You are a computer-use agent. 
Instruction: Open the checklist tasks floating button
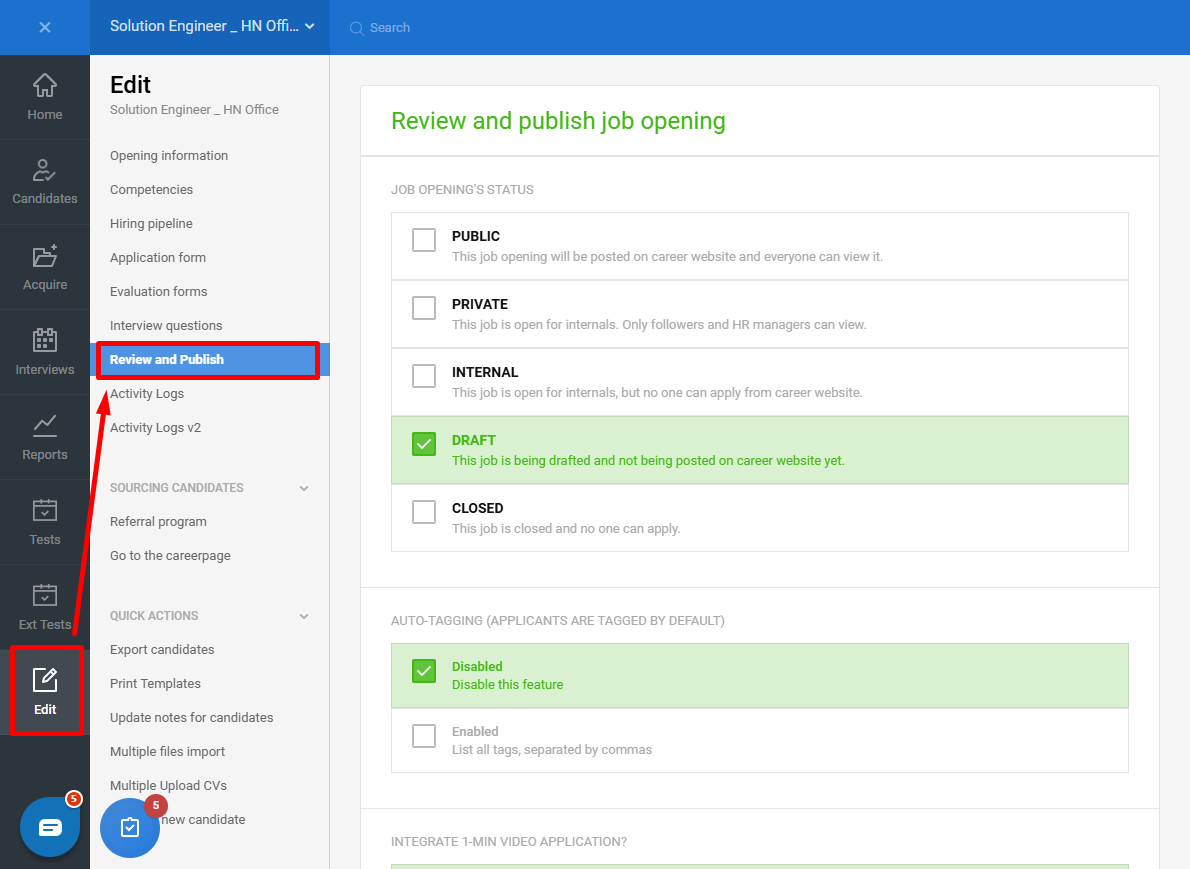click(x=130, y=827)
